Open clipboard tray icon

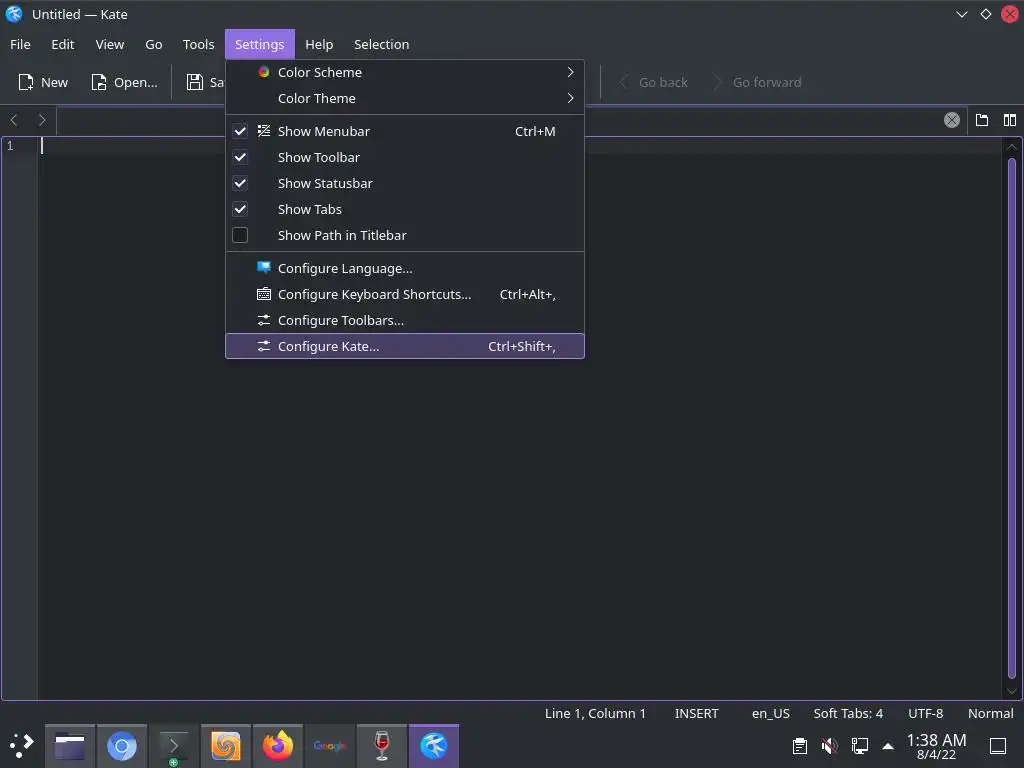[799, 746]
